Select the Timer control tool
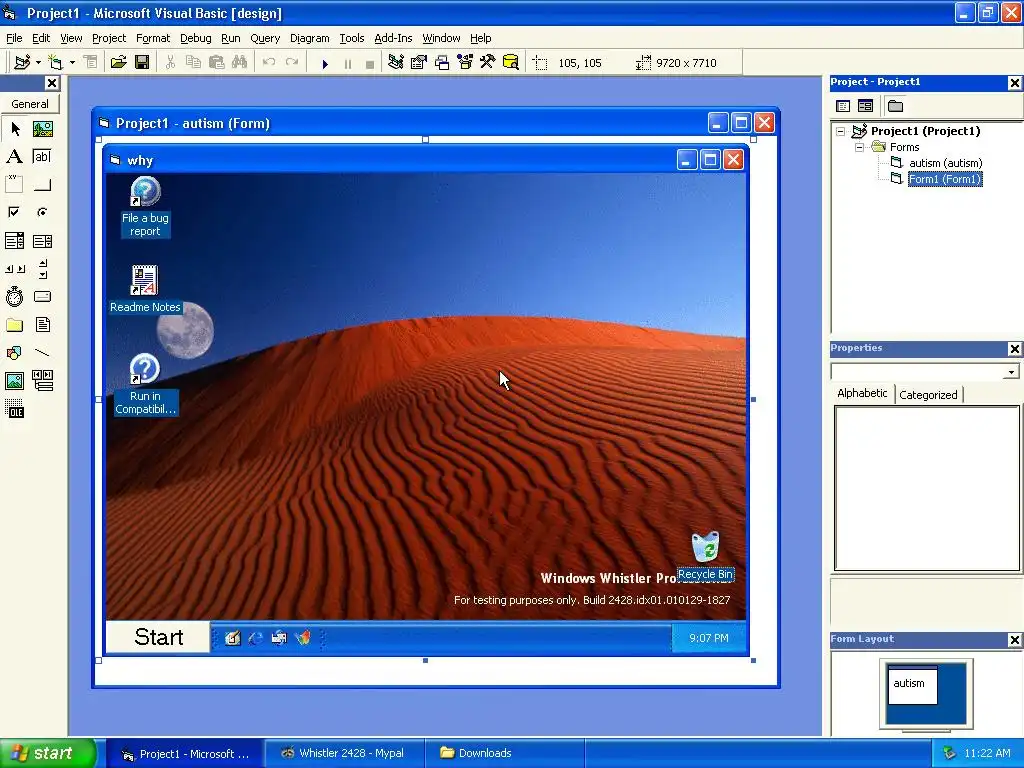The width and height of the screenshot is (1024, 768). 14,296
